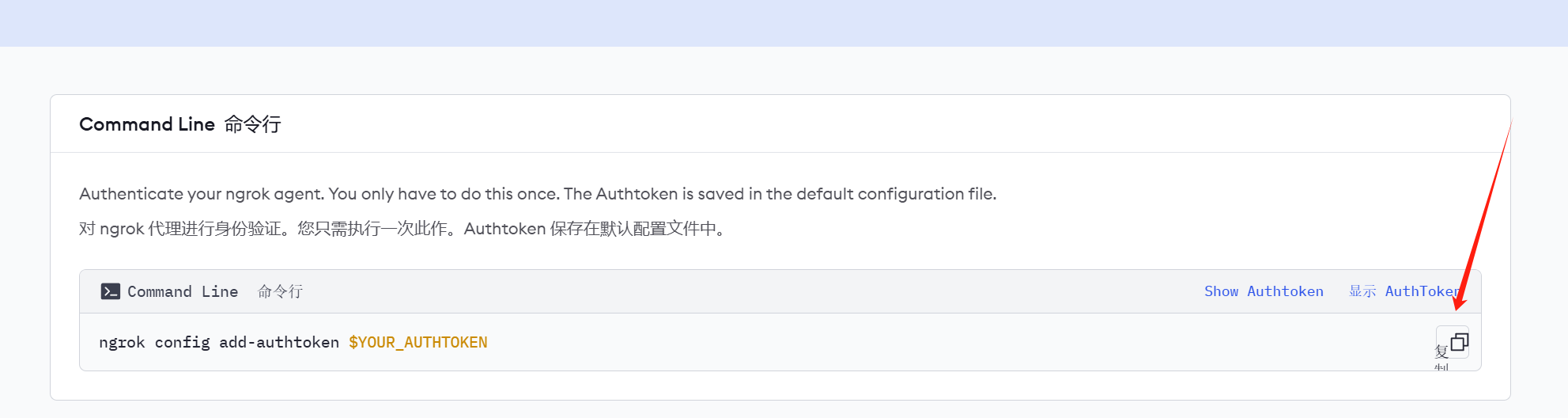Click empty space in the code block header bar
Viewport: 1568px width, 418px height.
751,291
